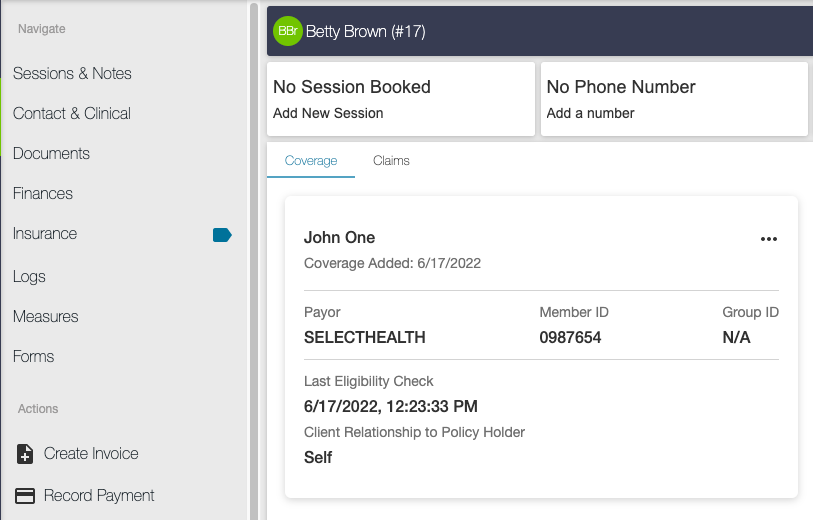The image size is (813, 520).
Task: Click Add New Session link
Action: click(328, 114)
